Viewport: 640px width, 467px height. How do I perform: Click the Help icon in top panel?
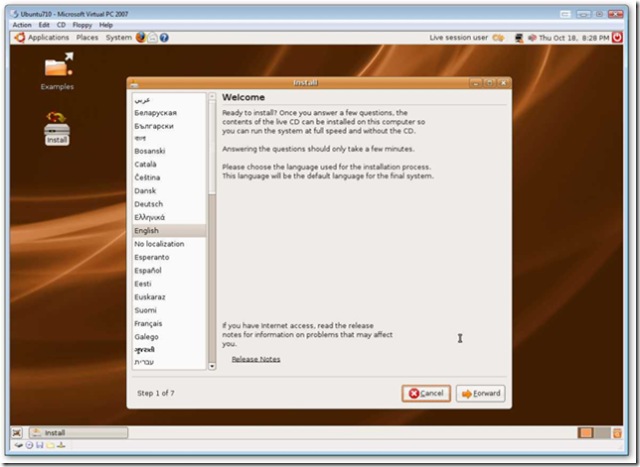point(164,37)
